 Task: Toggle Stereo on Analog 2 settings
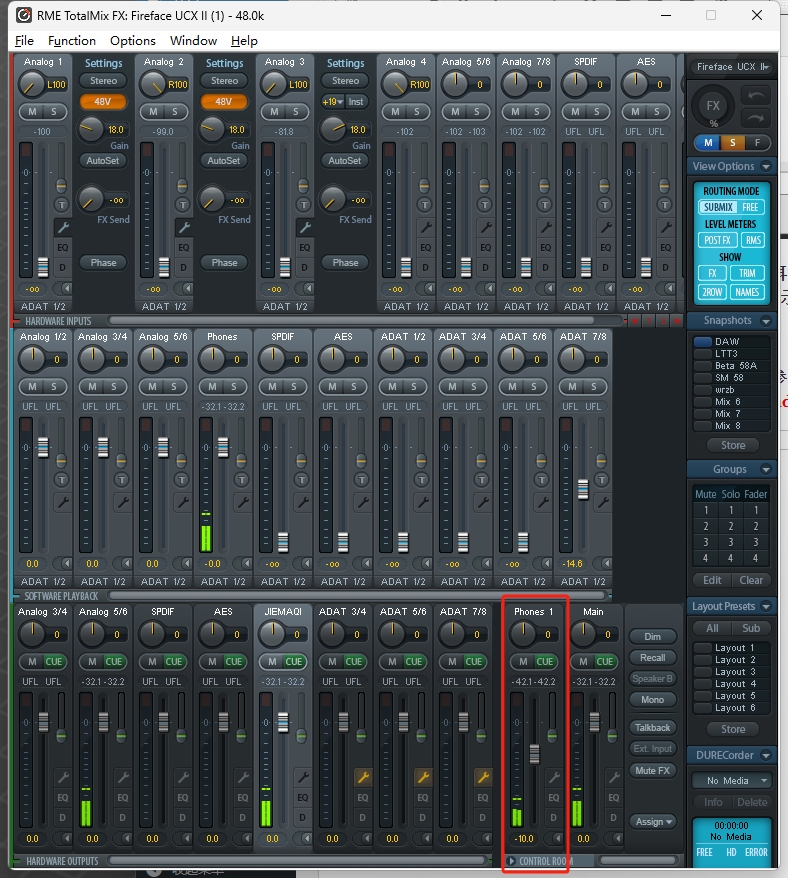tap(224, 81)
